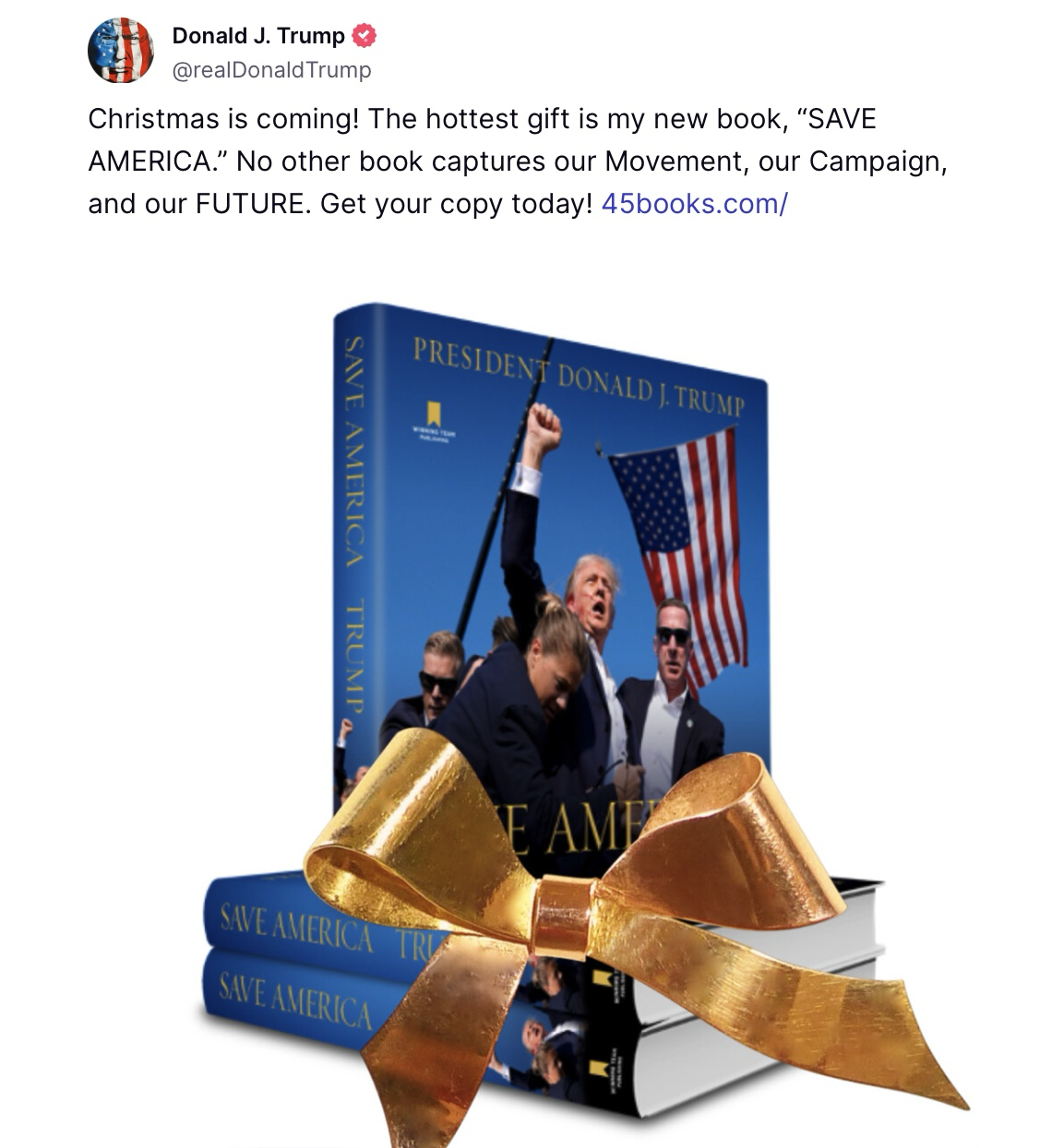Click "Get your copy today!" text
Screen dimensions: 1052x1148
click(456, 204)
